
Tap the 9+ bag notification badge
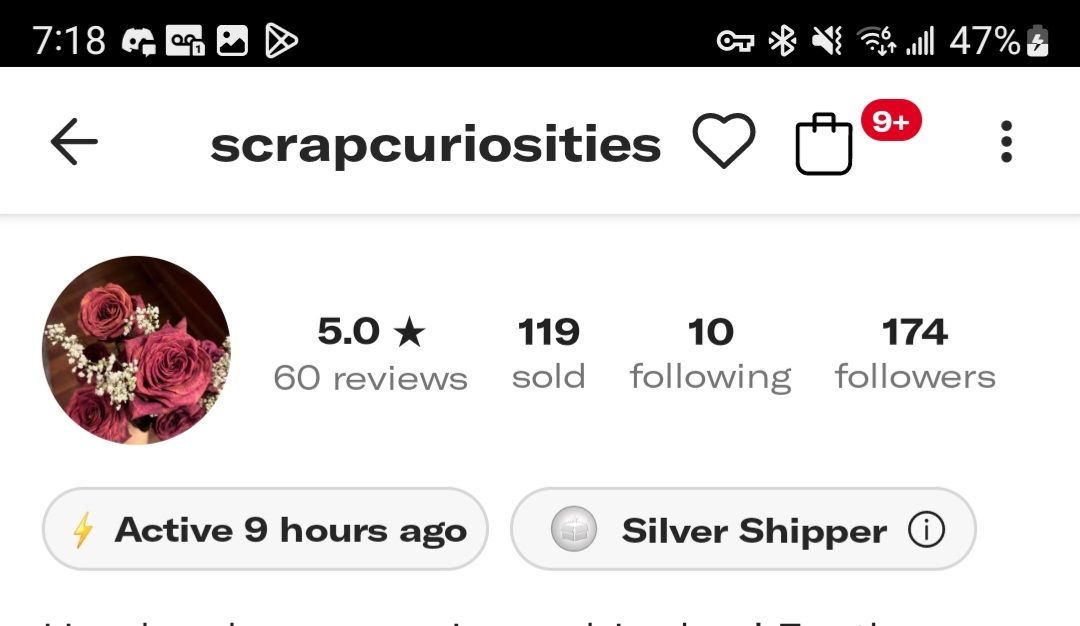(891, 121)
